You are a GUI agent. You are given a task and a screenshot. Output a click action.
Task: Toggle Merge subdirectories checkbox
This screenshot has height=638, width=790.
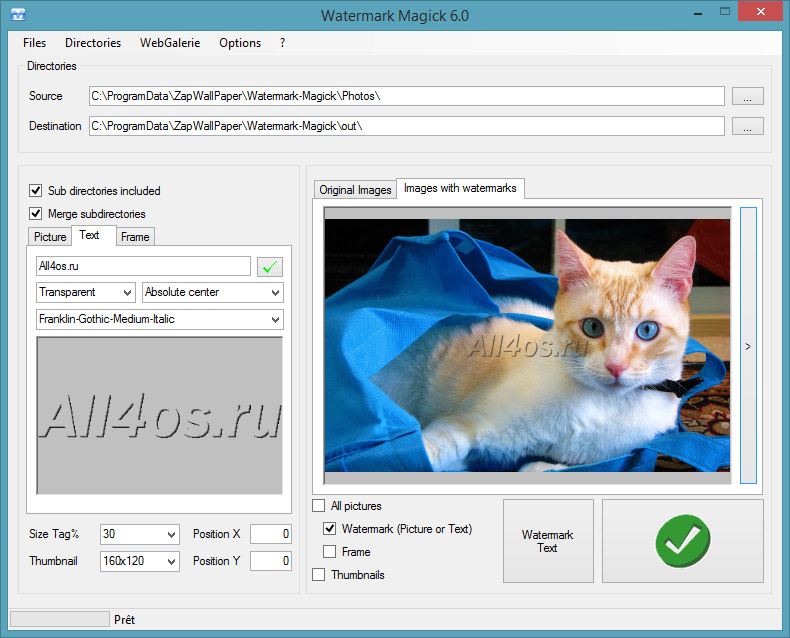coord(35,214)
